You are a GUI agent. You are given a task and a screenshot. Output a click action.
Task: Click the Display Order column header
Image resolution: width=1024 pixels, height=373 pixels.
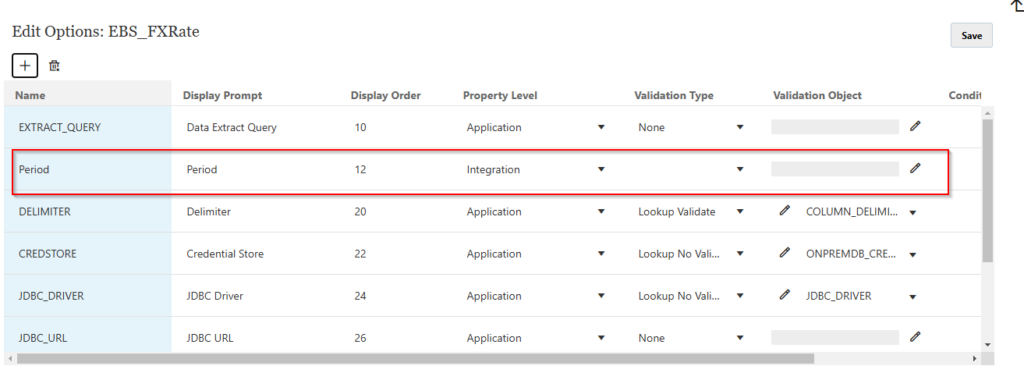385,95
